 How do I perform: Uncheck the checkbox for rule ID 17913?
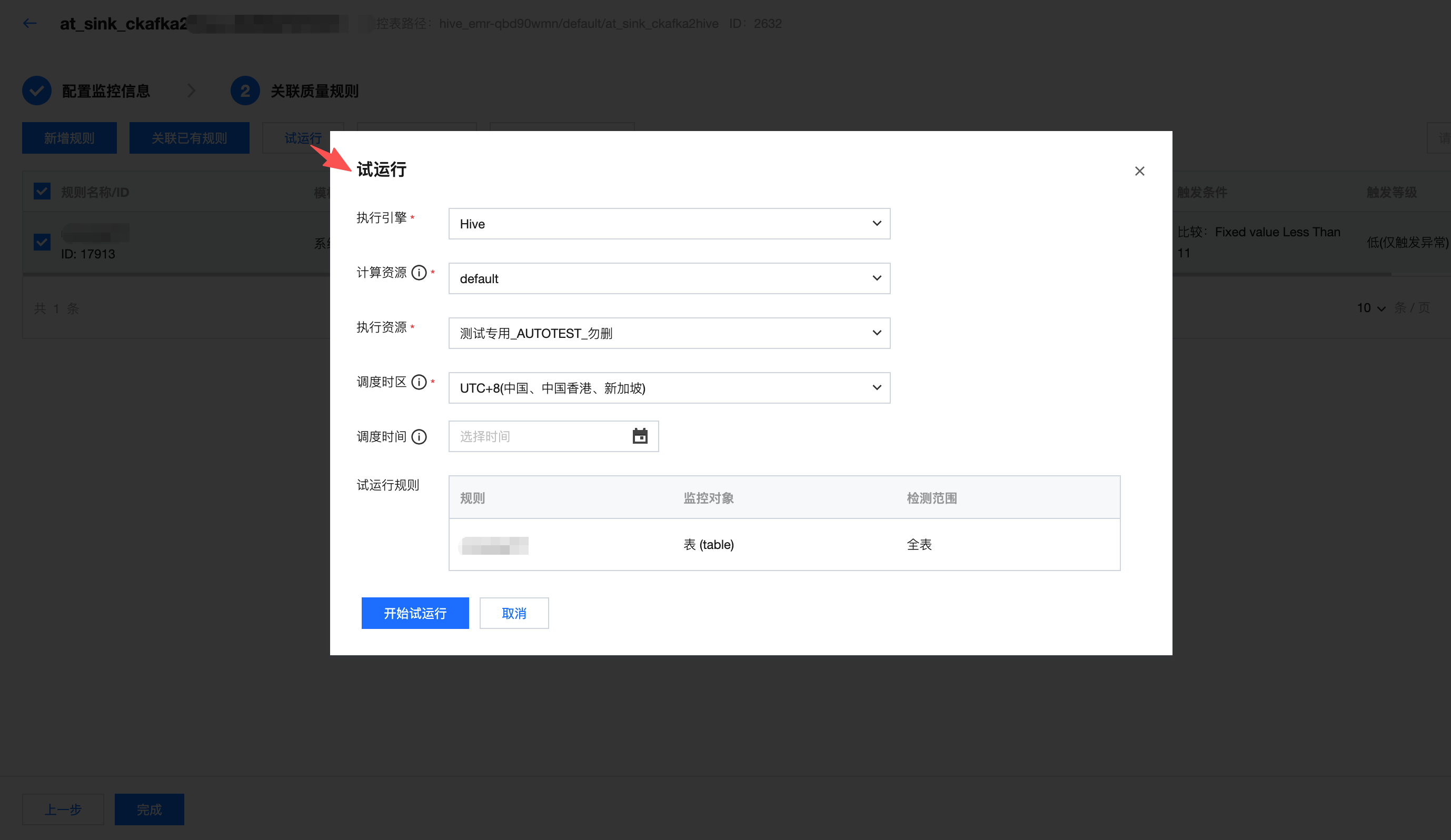tap(42, 242)
